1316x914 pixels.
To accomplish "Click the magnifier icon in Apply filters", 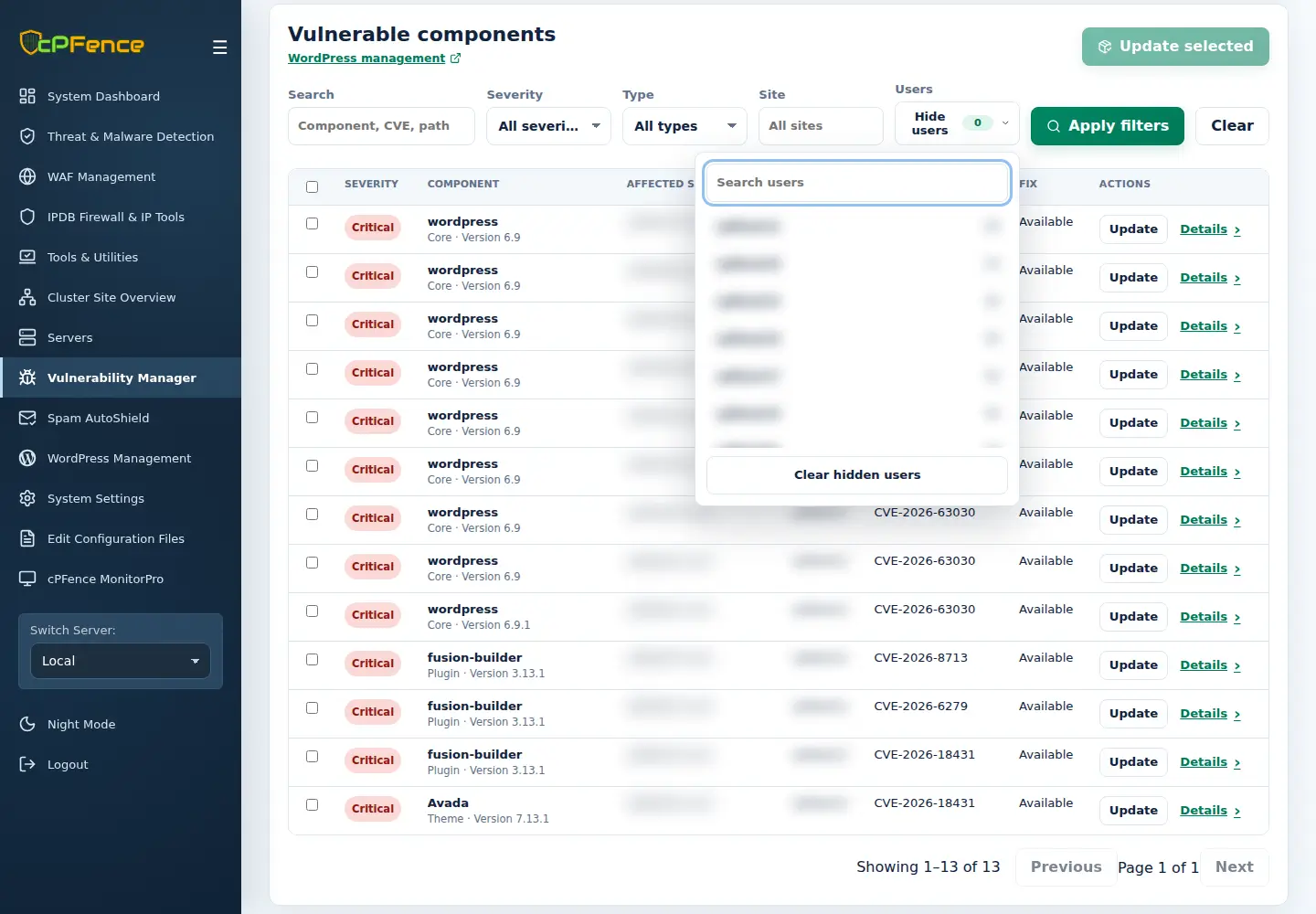I will coord(1054,126).
